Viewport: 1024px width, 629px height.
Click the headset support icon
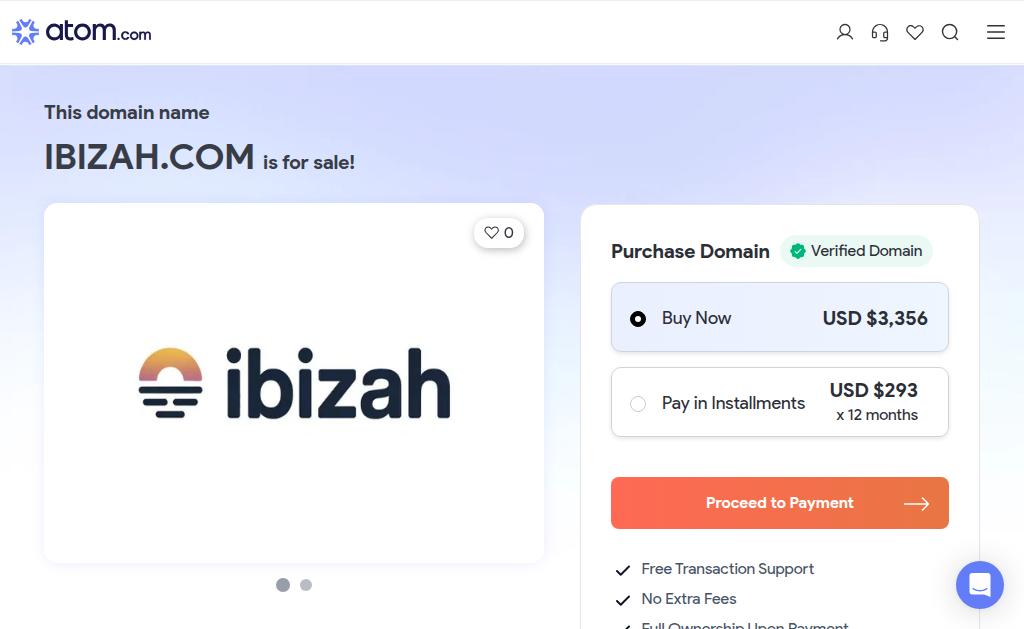[x=880, y=33]
